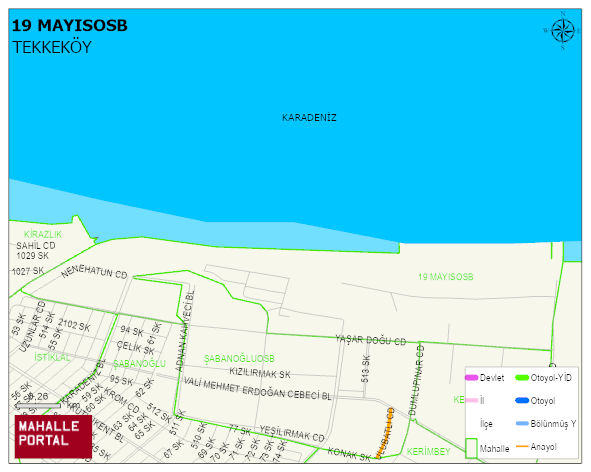Screen dimensions: 591x472
Task: Click the İl light pink legend swatch
Action: tap(472, 400)
